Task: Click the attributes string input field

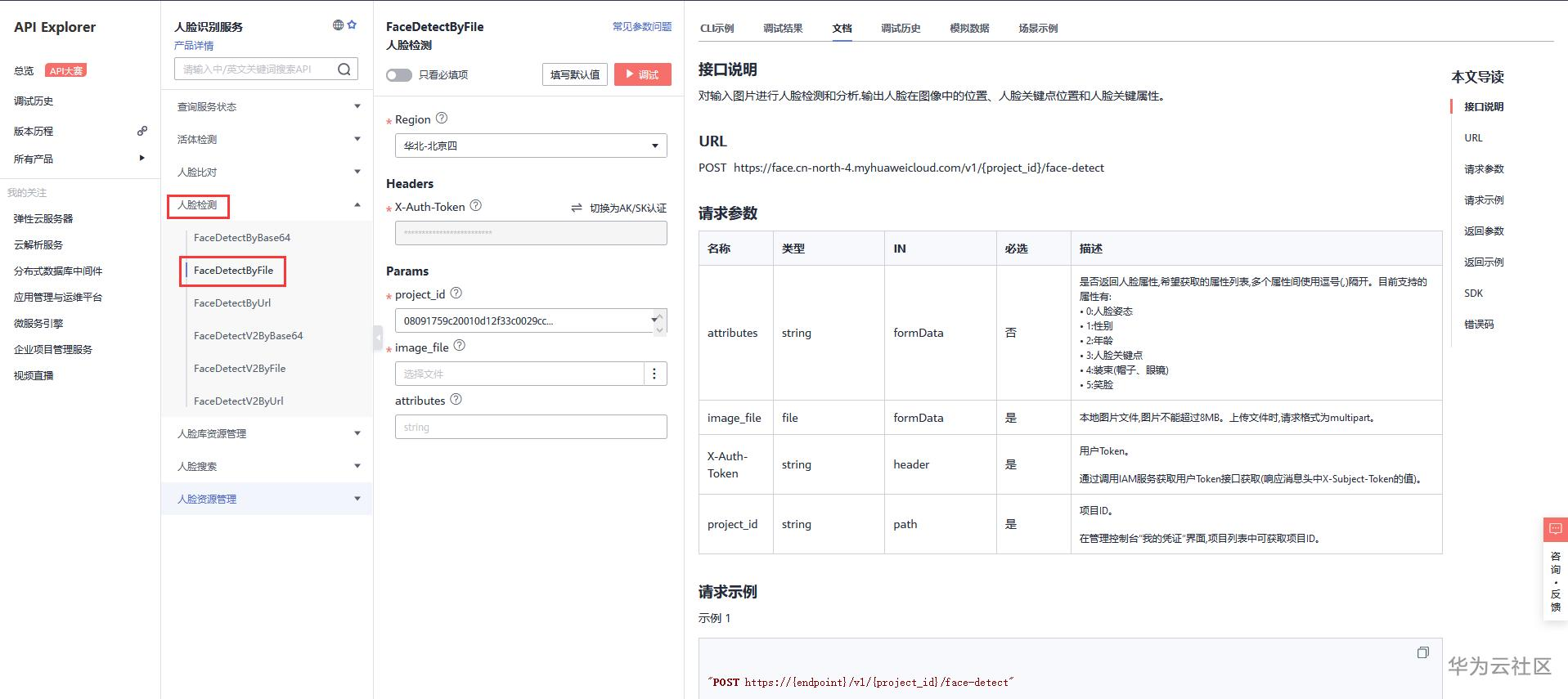Action: coord(531,427)
